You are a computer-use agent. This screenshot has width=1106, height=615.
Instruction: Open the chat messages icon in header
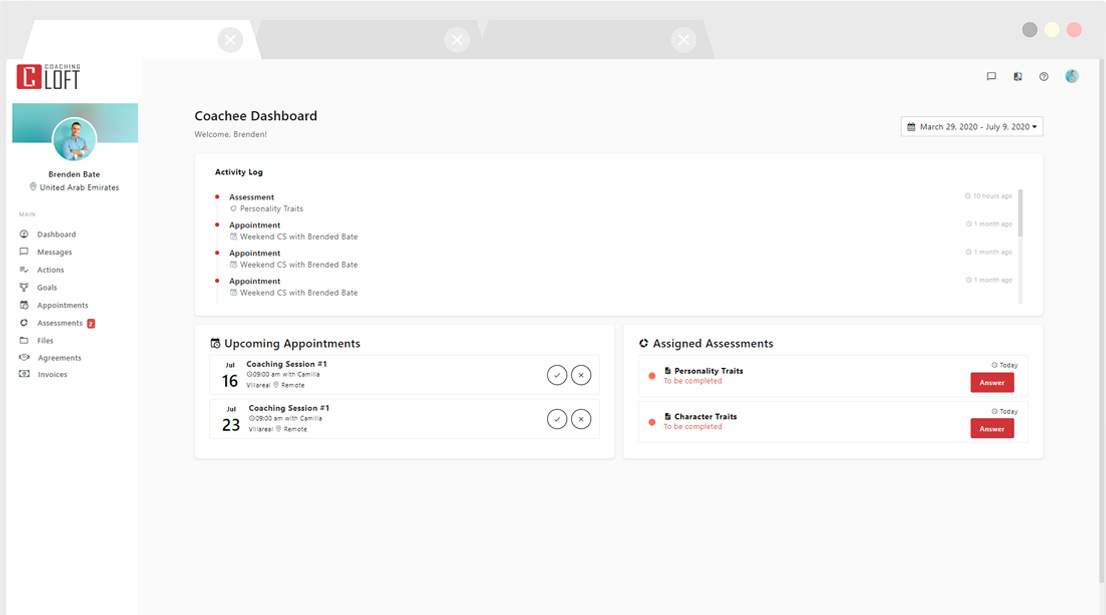pos(991,76)
